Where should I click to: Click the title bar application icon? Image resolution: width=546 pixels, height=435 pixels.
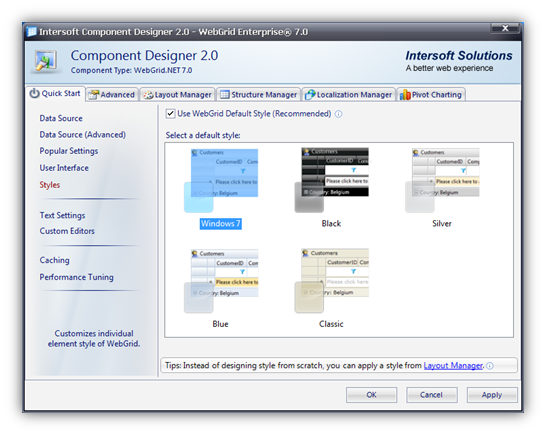coord(32,32)
